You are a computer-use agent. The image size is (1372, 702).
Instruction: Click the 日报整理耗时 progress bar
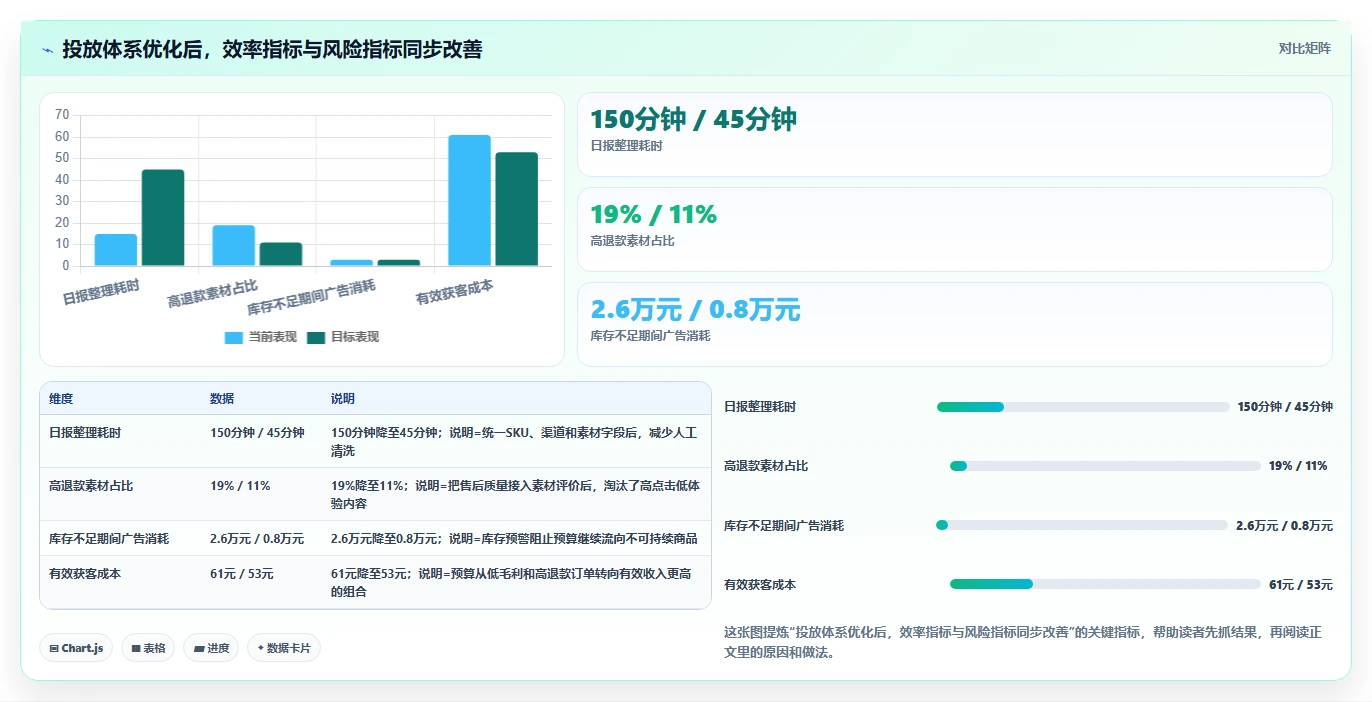[1083, 407]
